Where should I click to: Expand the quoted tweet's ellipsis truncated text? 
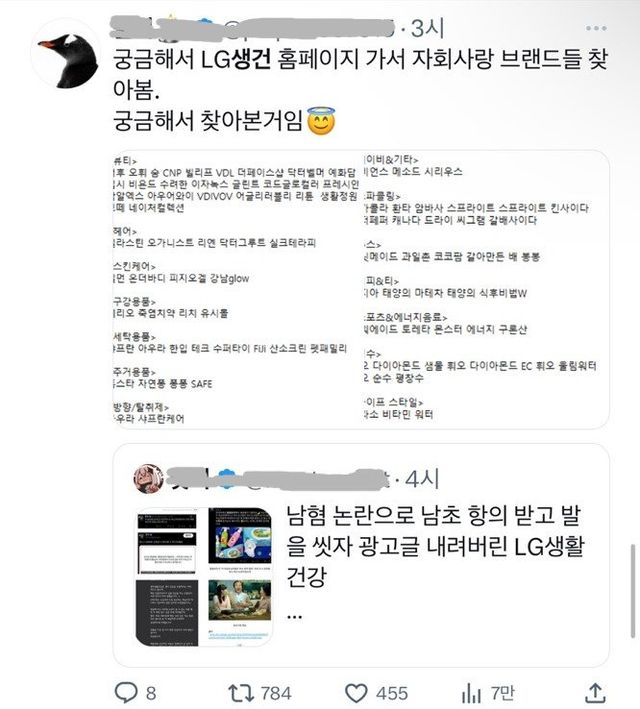294,616
